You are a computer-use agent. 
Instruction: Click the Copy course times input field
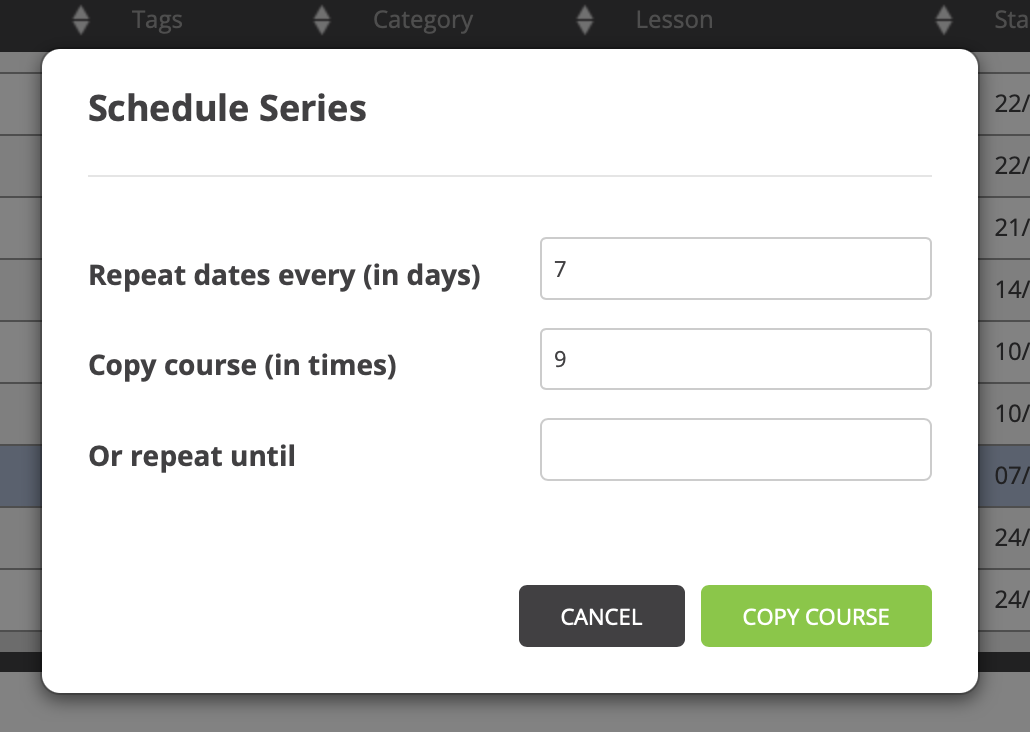click(735, 359)
